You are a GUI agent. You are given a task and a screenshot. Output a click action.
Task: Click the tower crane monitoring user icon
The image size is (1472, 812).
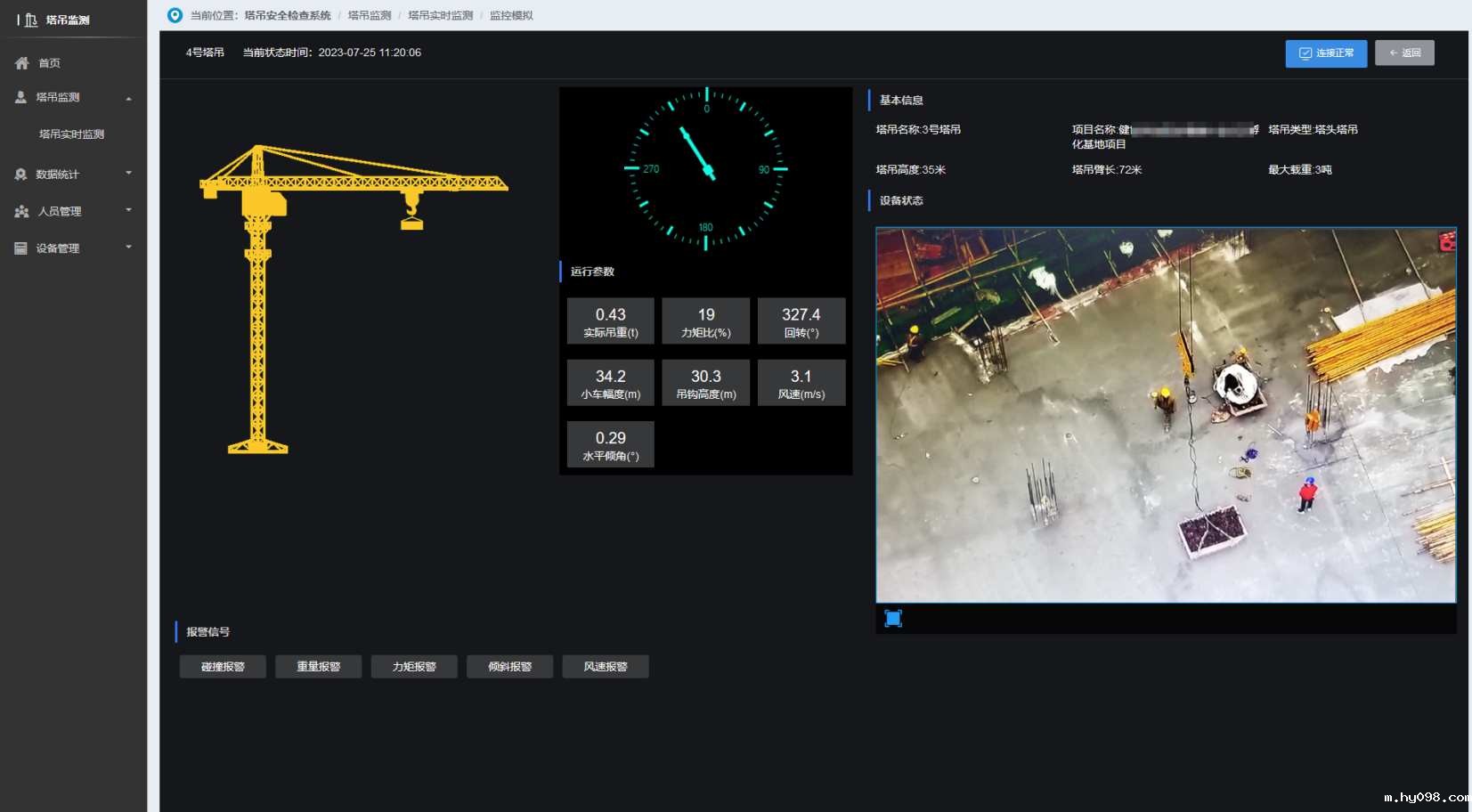20,97
